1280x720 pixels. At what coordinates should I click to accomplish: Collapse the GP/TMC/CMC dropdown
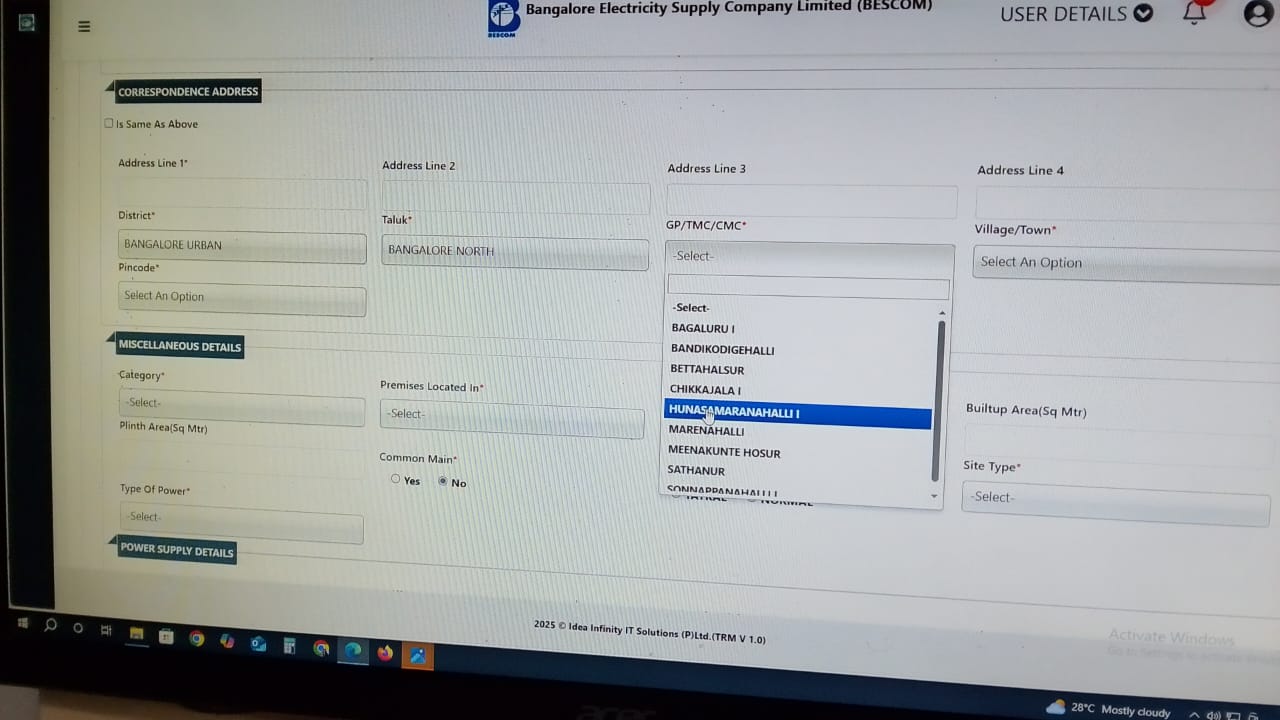810,257
